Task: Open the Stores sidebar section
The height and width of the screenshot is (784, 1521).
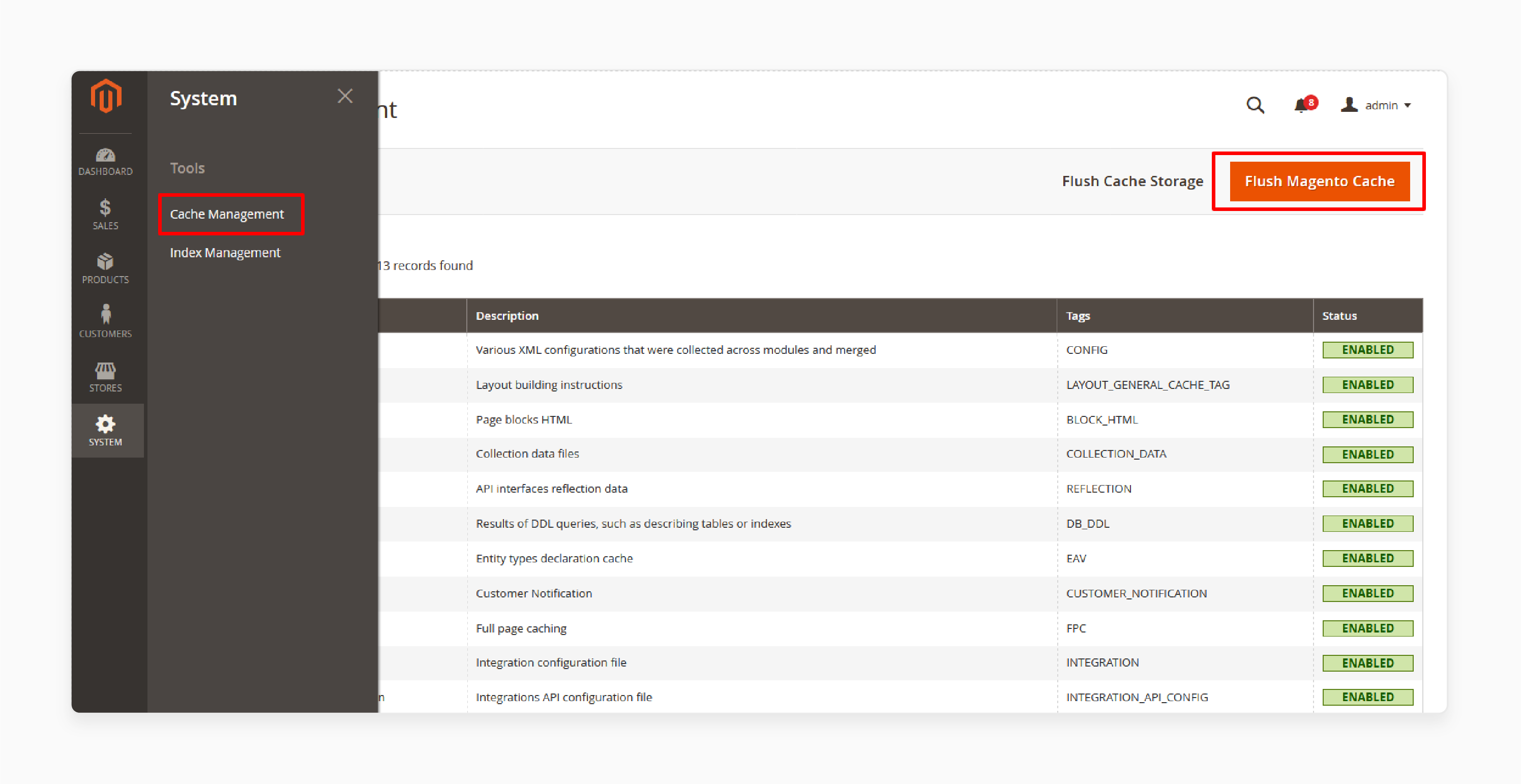Action: [x=106, y=377]
